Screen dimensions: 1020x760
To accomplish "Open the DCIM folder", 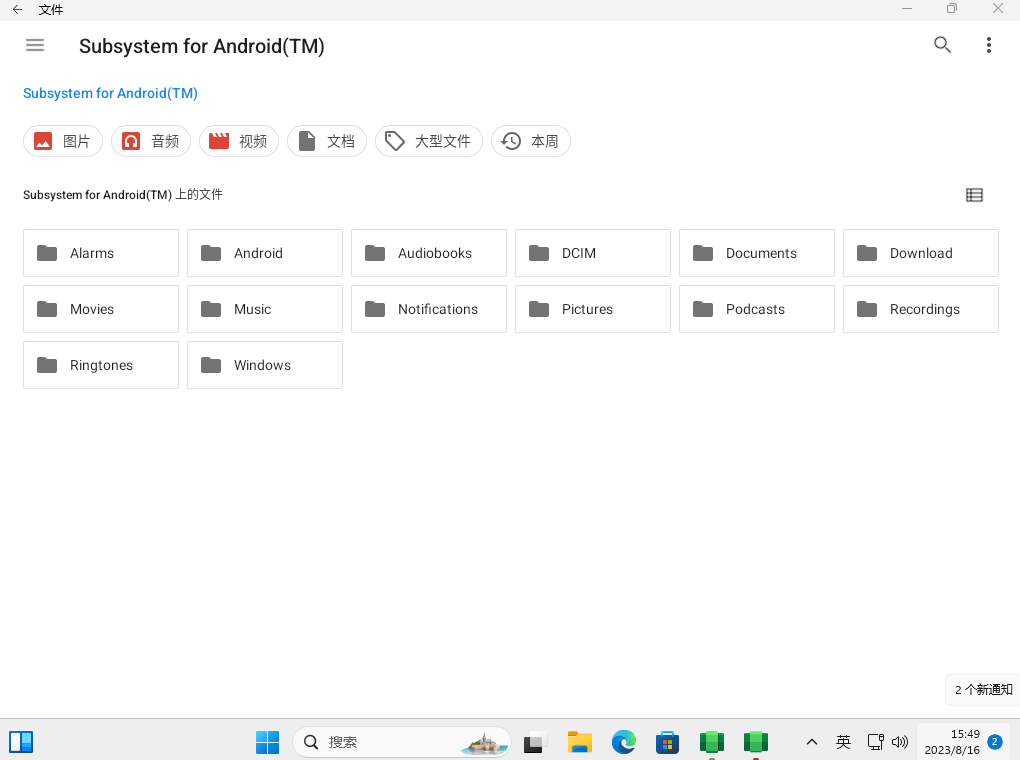I will point(593,253).
